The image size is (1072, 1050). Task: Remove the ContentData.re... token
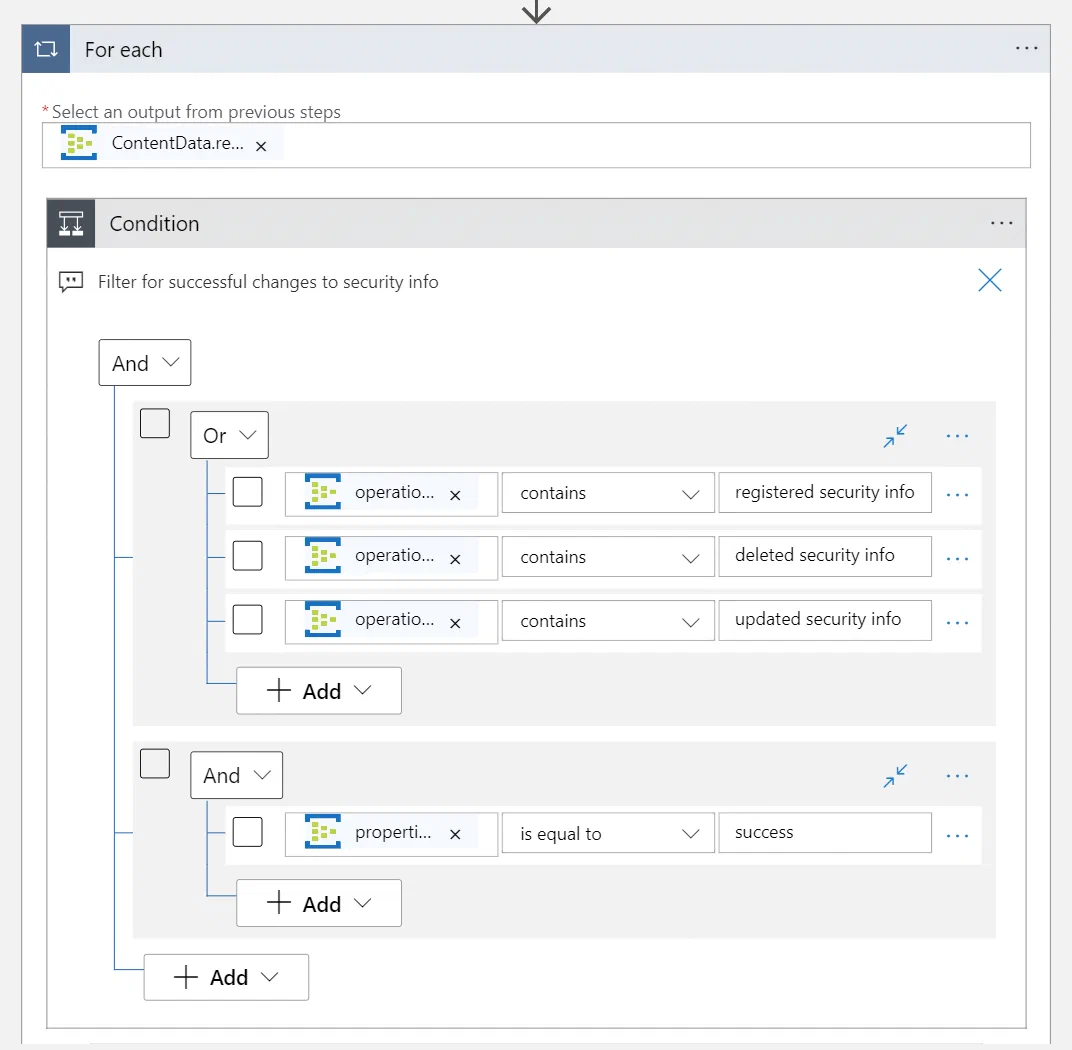[260, 146]
